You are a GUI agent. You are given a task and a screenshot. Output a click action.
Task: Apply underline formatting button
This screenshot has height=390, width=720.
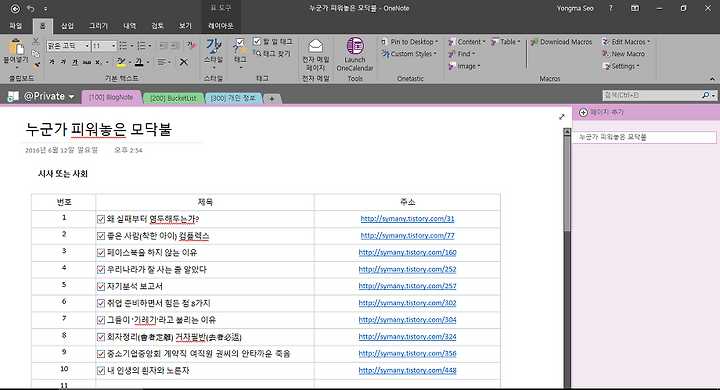point(75,62)
